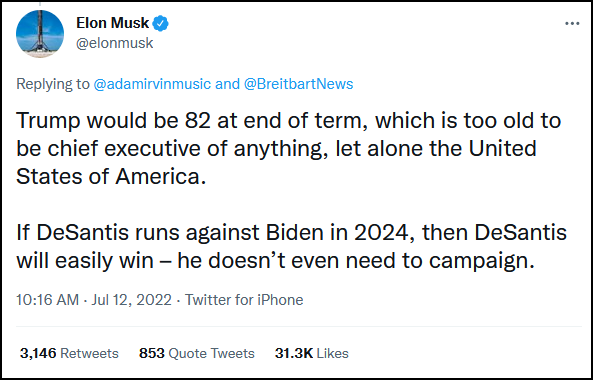Open the more options three-dot menu
597x384 pixels.
(572, 24)
